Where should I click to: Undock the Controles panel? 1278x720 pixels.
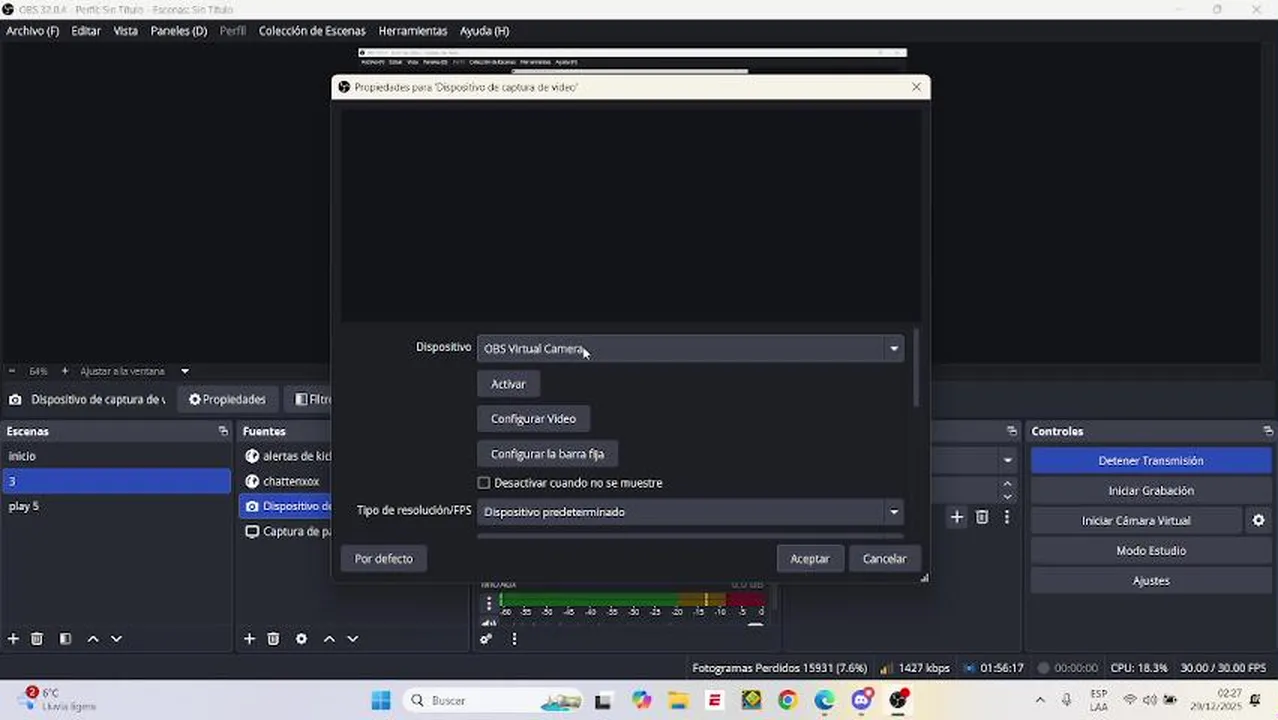pyautogui.click(x=1268, y=431)
